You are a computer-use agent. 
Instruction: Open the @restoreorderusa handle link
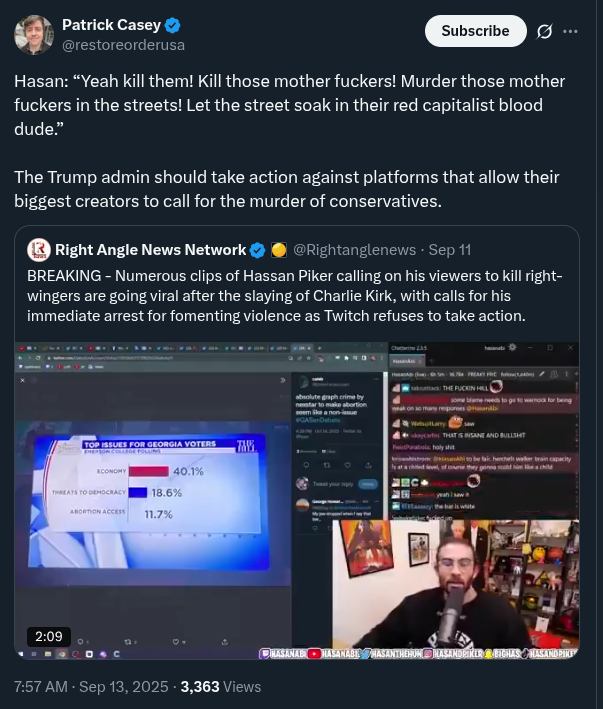pos(123,45)
